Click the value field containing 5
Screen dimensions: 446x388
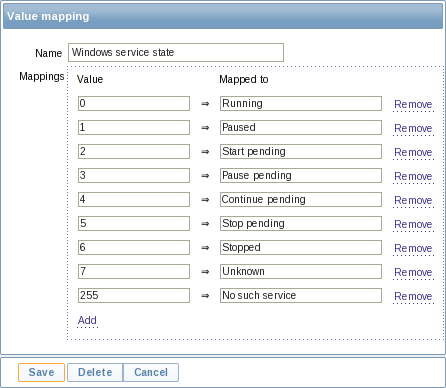click(134, 223)
